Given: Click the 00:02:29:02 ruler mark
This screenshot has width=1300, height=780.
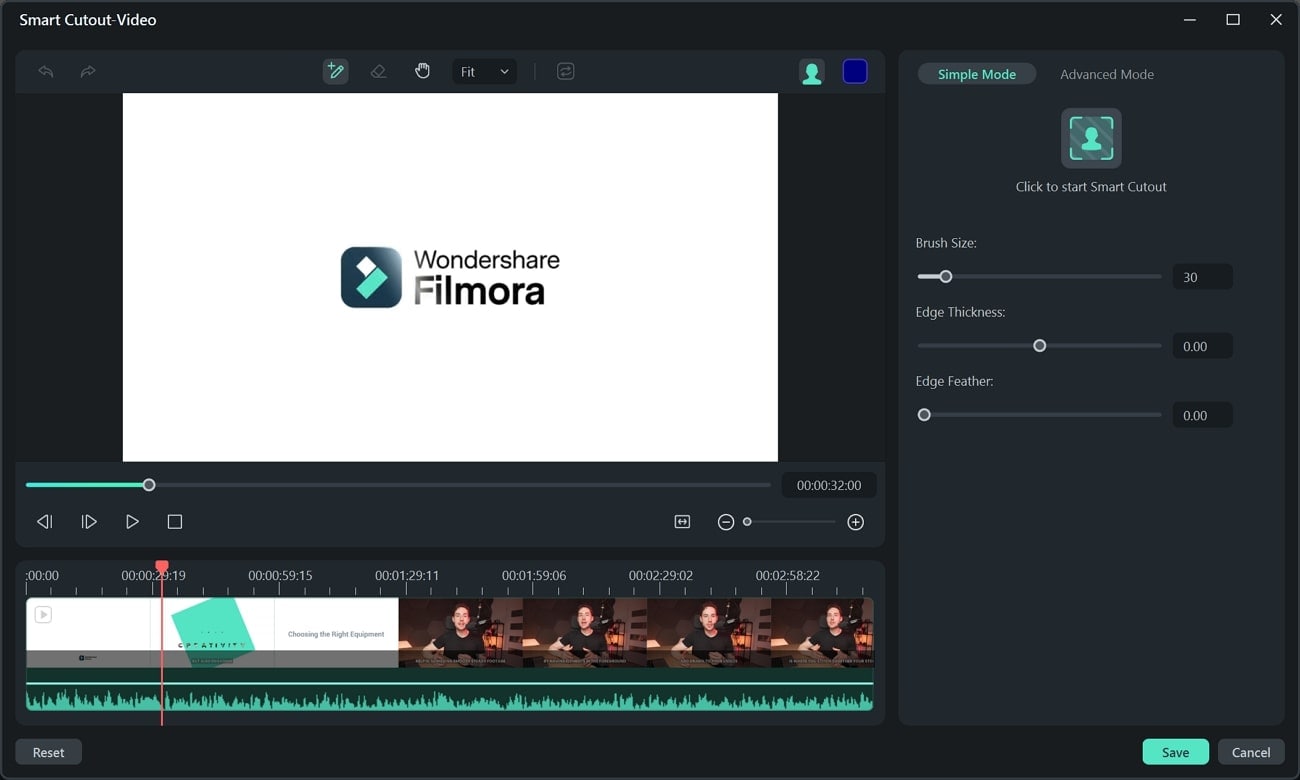Looking at the screenshot, I should click(x=661, y=575).
